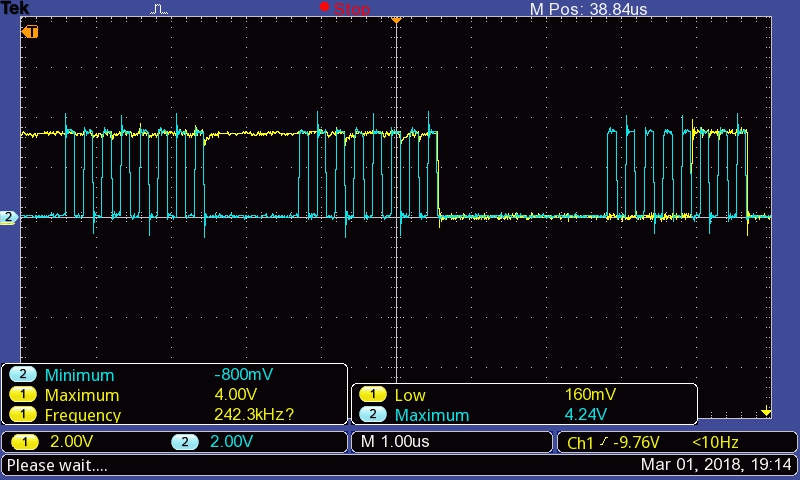
Task: Click the 4.00V maximum value
Action: click(236, 394)
